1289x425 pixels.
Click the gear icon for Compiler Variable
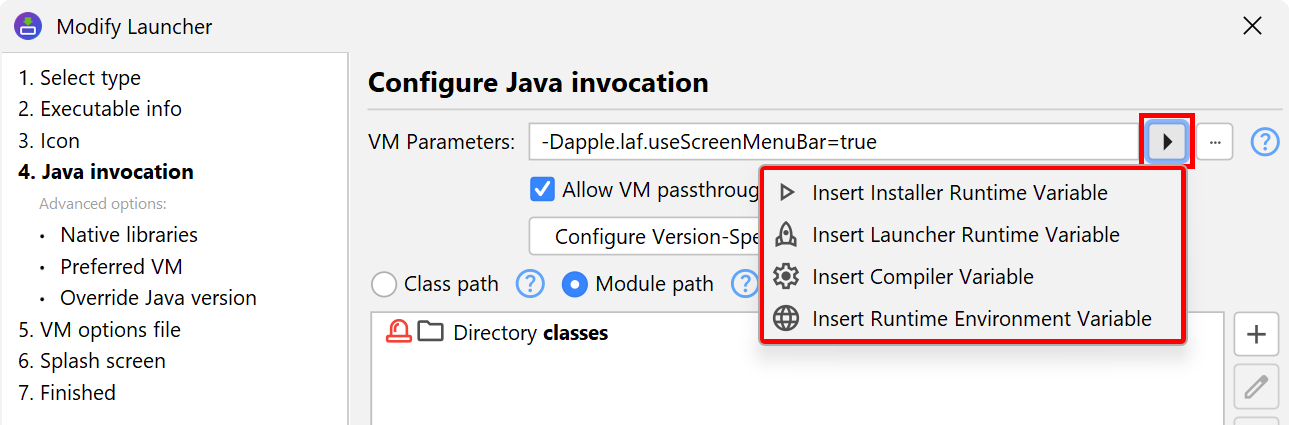tap(787, 277)
